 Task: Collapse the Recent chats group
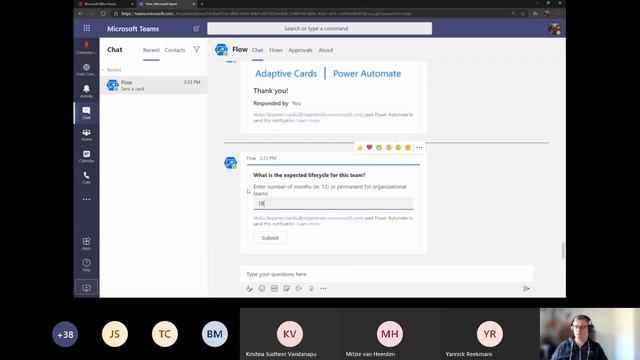[x=112, y=70]
